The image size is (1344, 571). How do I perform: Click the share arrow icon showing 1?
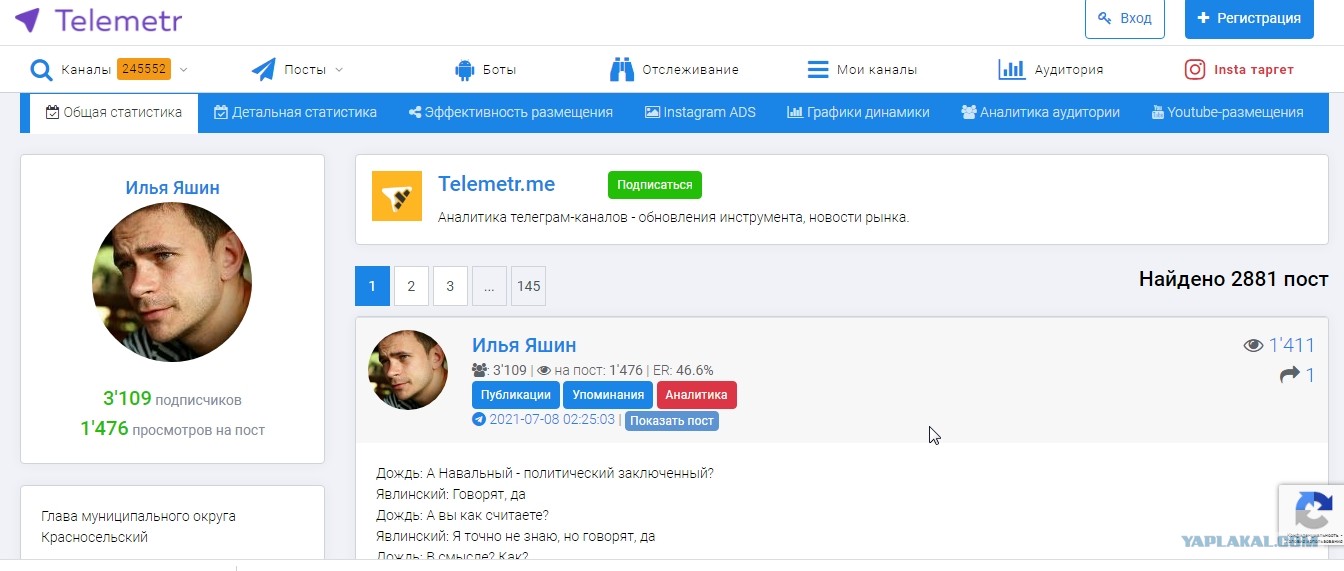[x=1290, y=375]
